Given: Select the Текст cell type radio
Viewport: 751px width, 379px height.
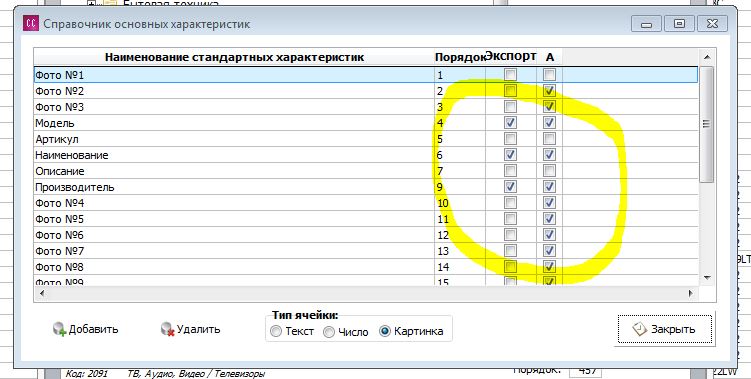Looking at the screenshot, I should pyautogui.click(x=276, y=332).
